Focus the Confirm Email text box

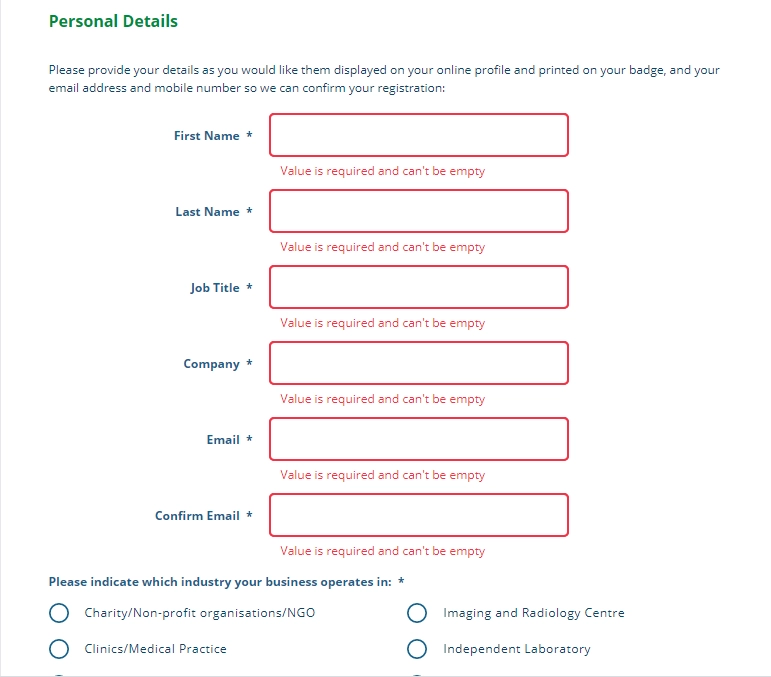point(418,515)
